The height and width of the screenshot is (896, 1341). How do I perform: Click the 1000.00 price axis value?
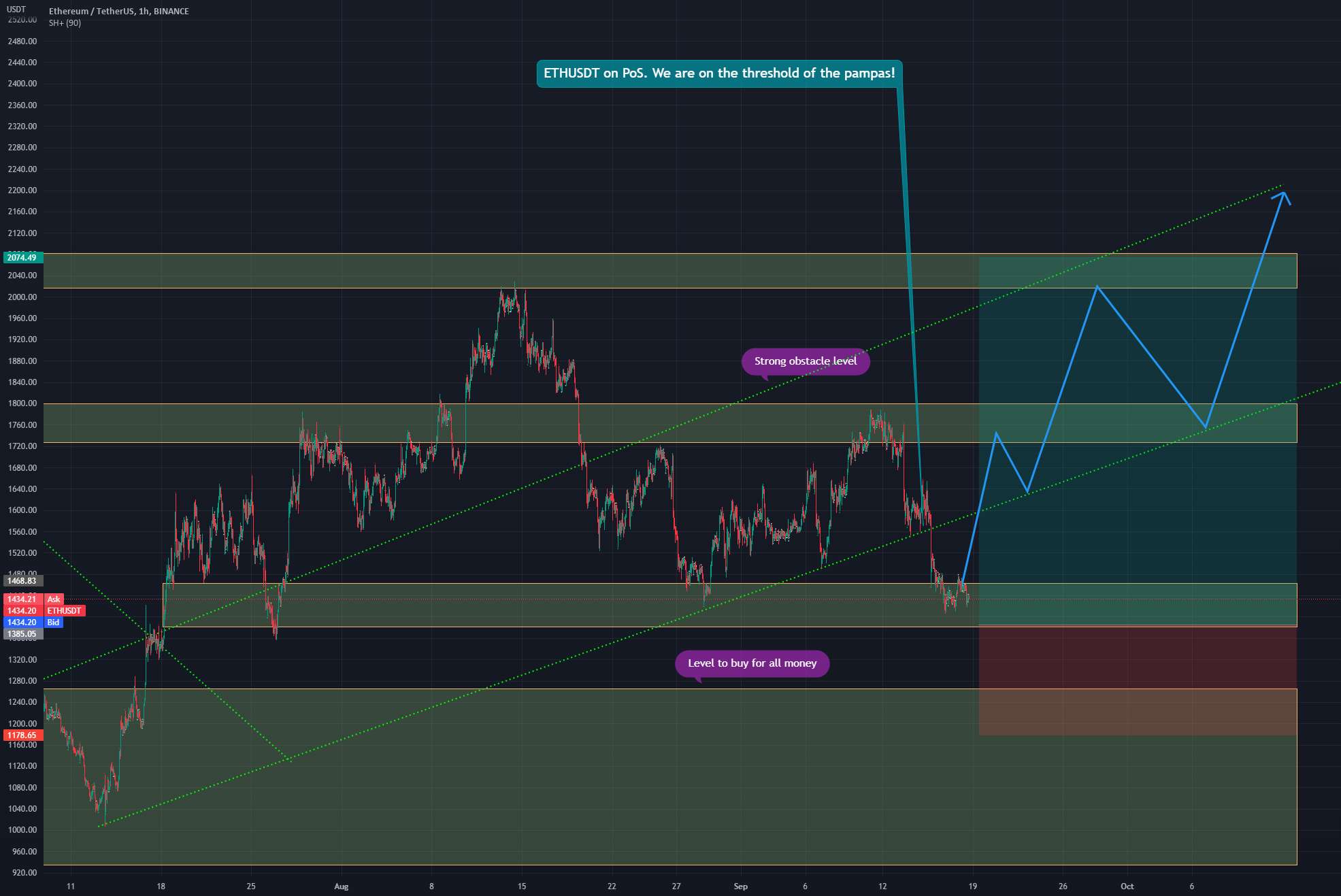click(x=22, y=830)
